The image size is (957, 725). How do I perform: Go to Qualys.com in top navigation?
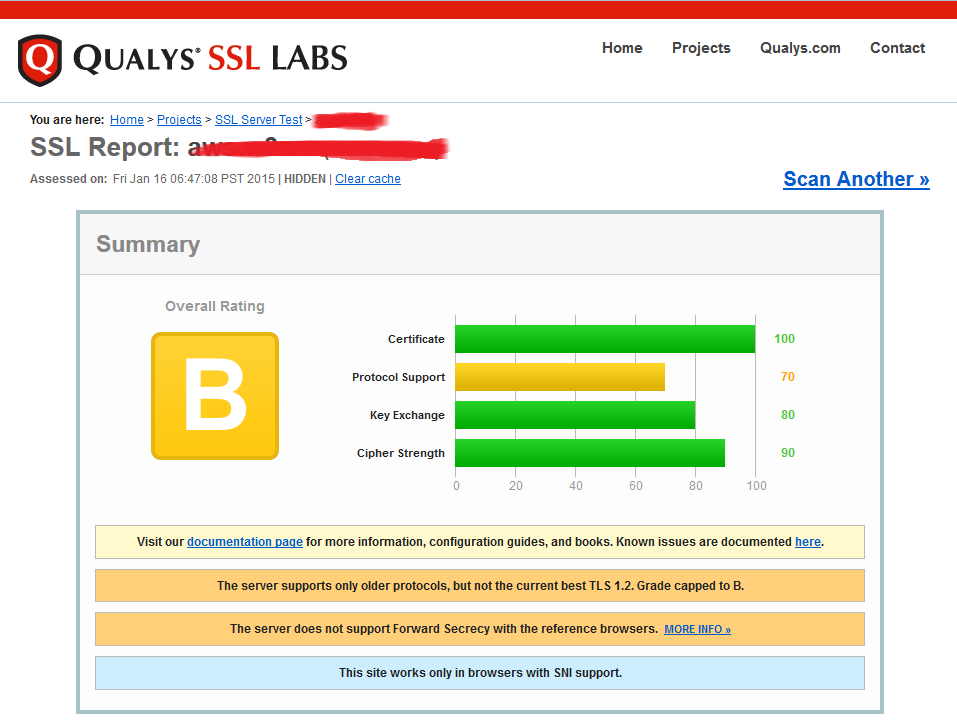[800, 48]
